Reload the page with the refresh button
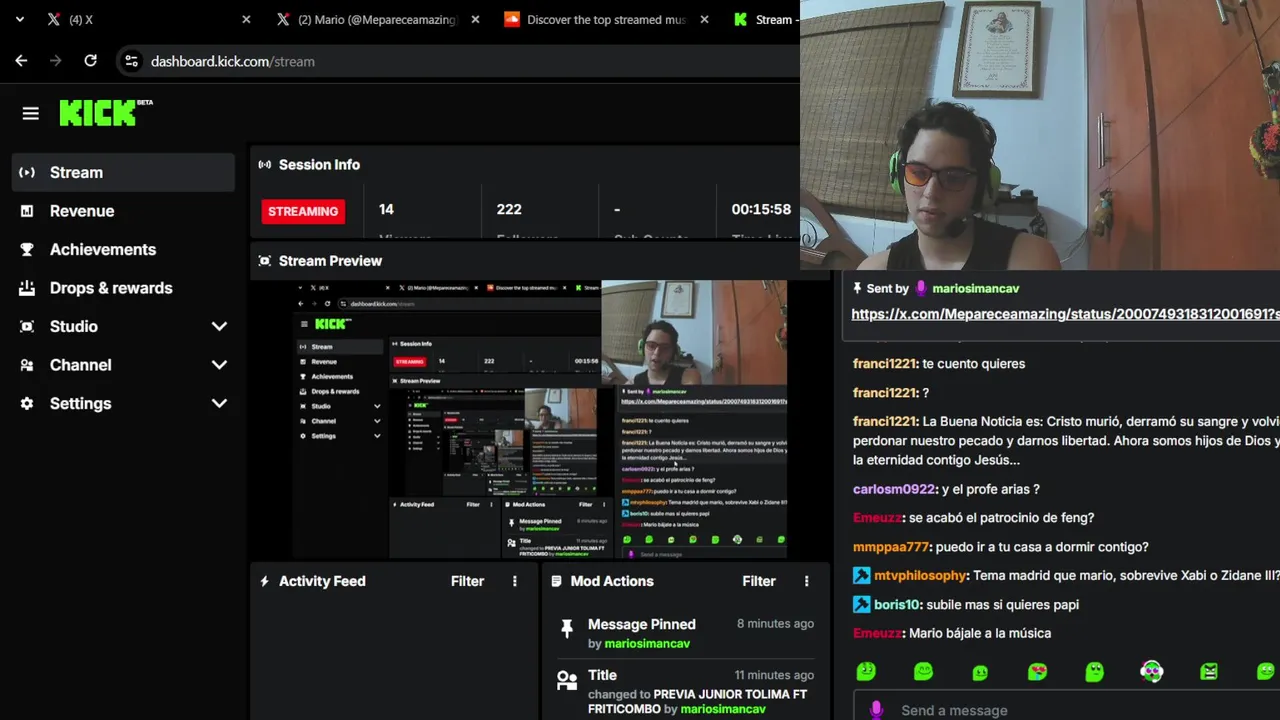The image size is (1280, 720). (x=90, y=61)
